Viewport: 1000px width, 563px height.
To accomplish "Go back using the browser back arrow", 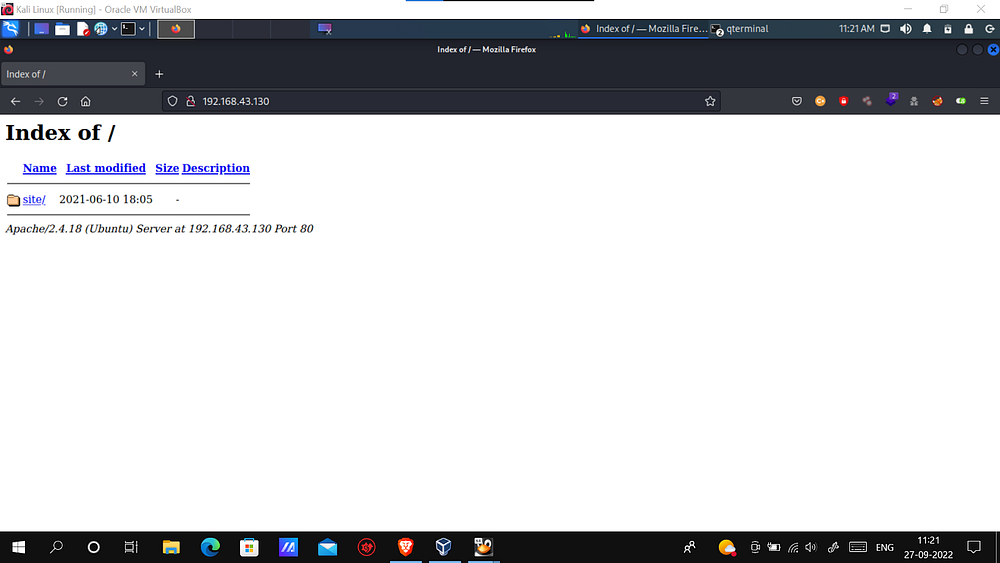I will click(15, 101).
